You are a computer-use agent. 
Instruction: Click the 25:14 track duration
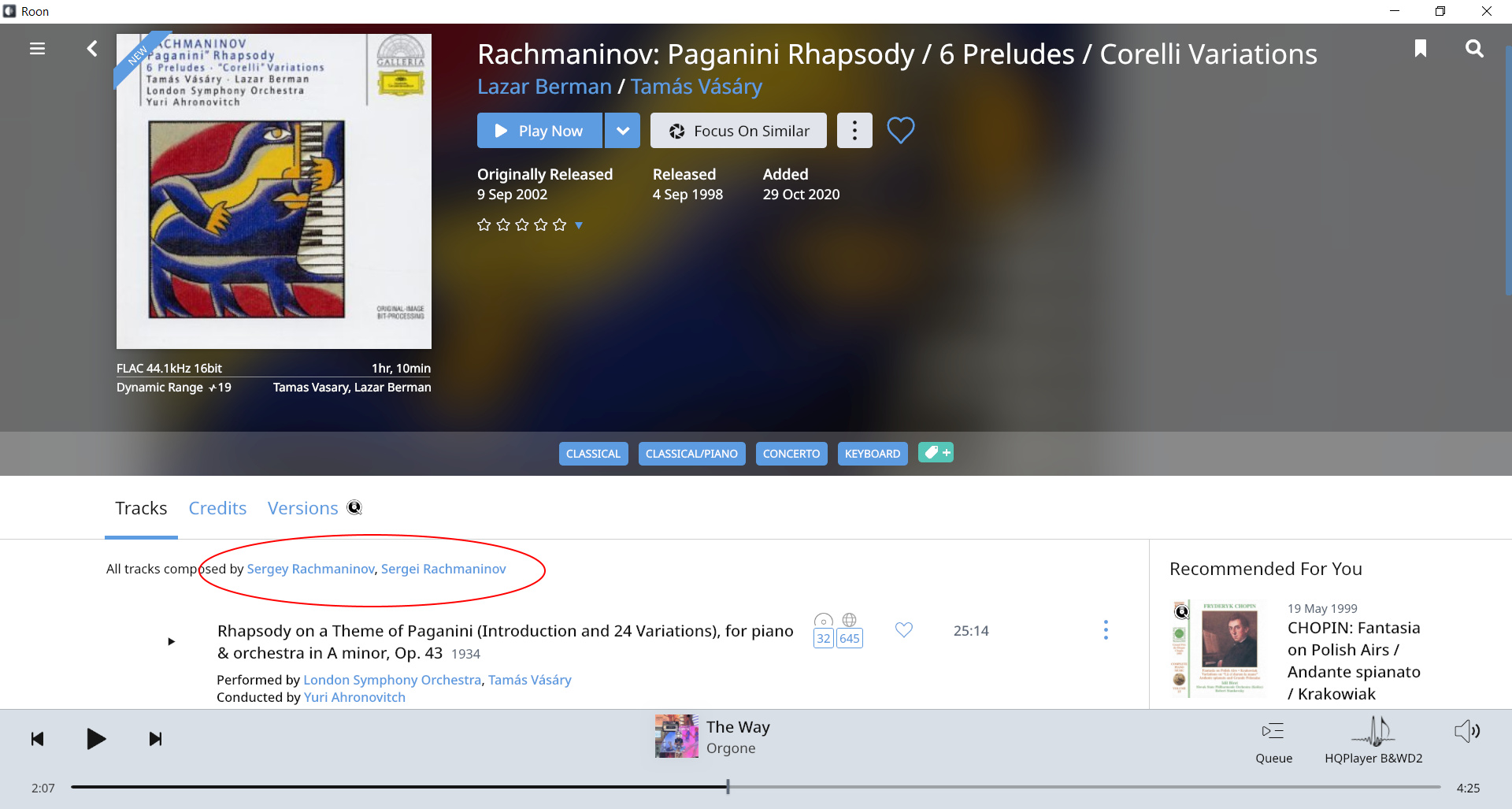coord(971,631)
